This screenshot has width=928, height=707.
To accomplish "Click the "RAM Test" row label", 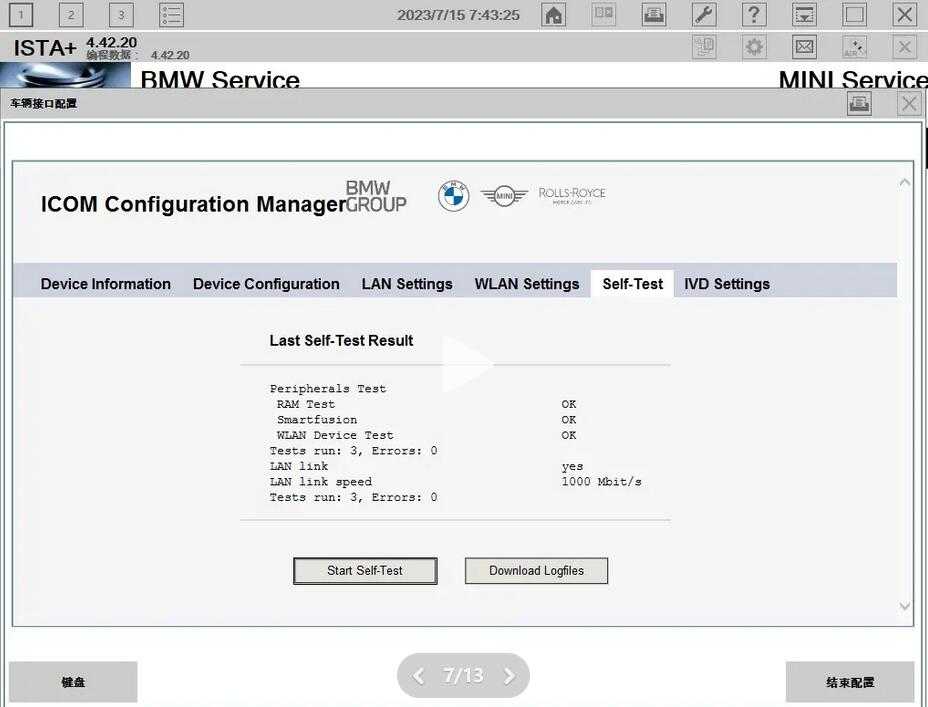I will 306,404.
